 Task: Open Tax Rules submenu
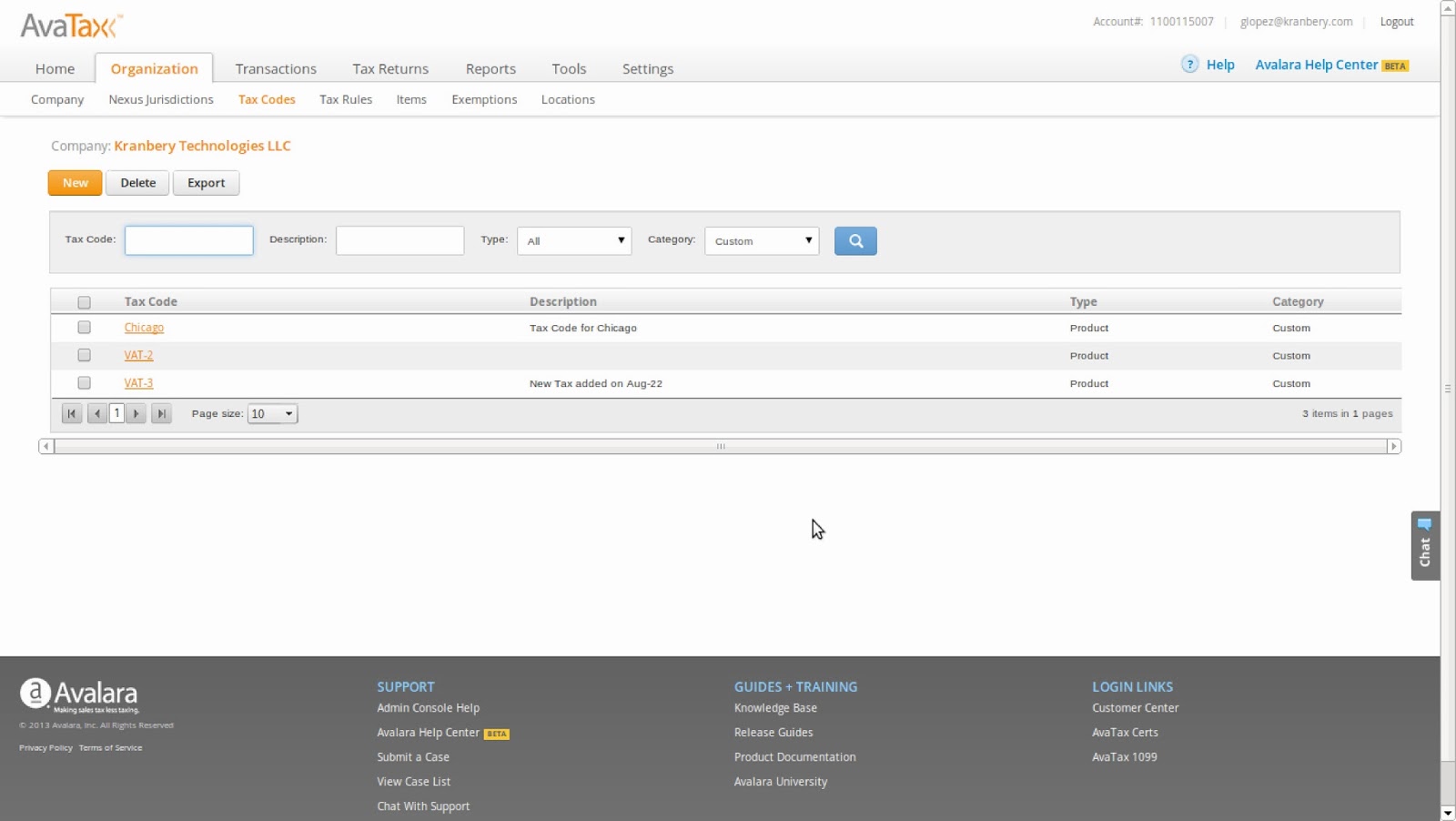pos(346,99)
